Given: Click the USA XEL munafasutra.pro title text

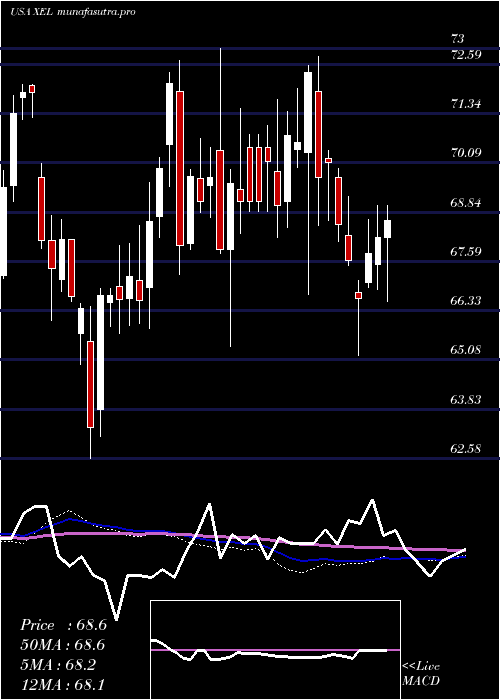Looking at the screenshot, I should [73, 12].
